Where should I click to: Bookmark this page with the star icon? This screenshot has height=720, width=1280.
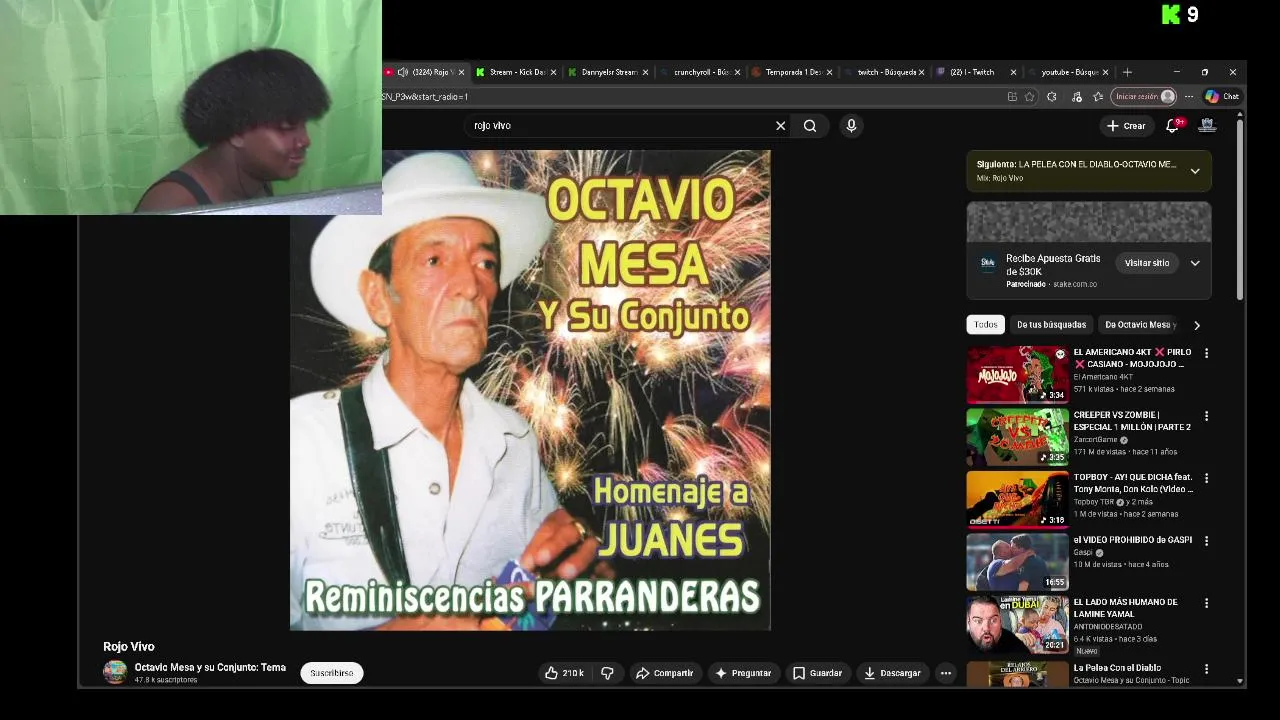(1030, 97)
